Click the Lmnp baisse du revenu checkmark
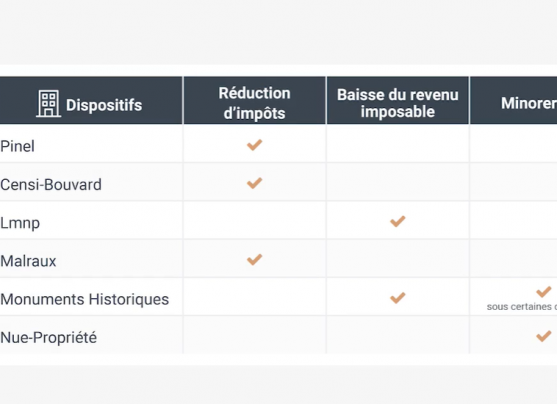 [398, 221]
